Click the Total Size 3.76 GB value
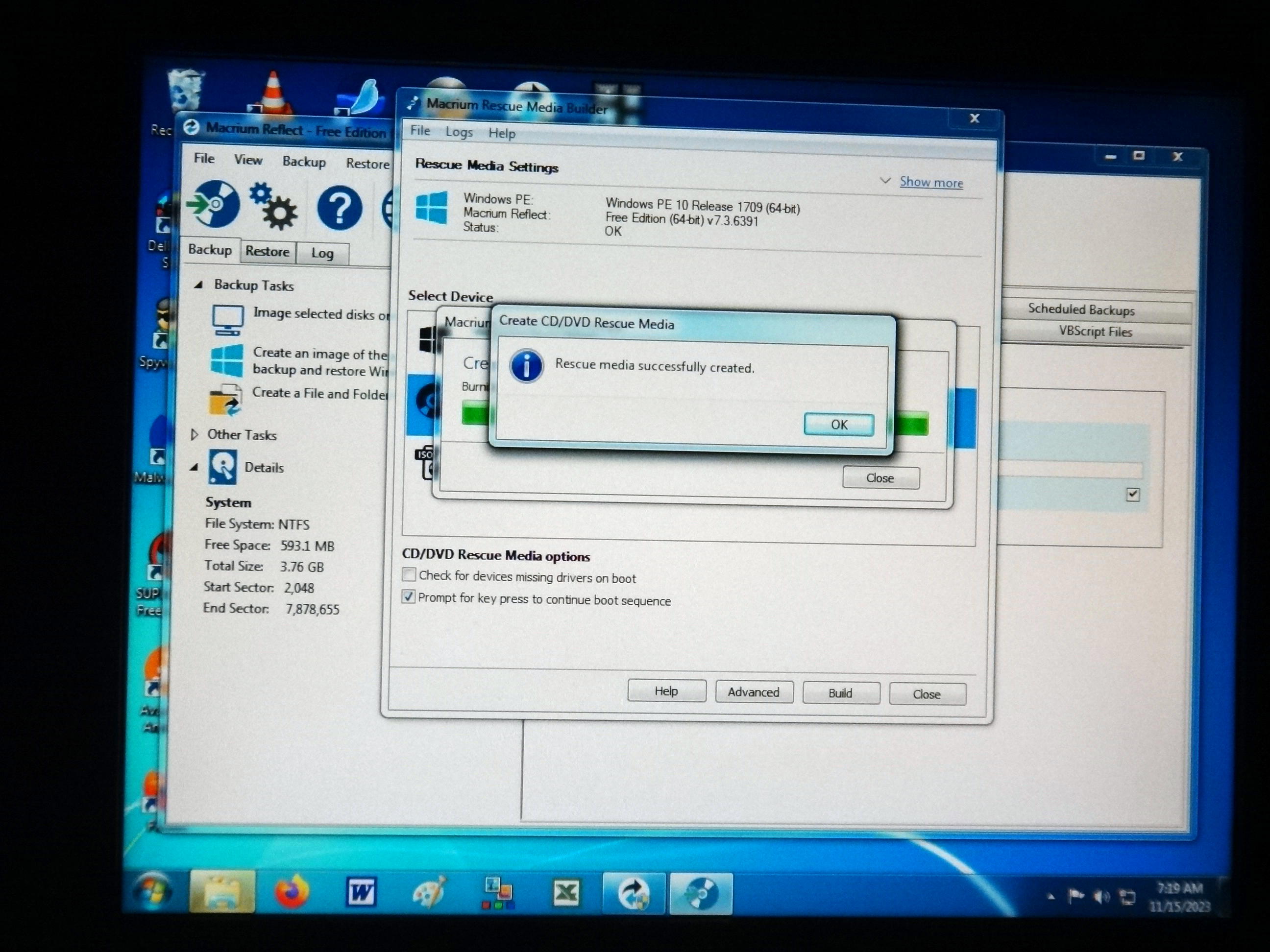This screenshot has width=1270, height=952. coord(302,567)
